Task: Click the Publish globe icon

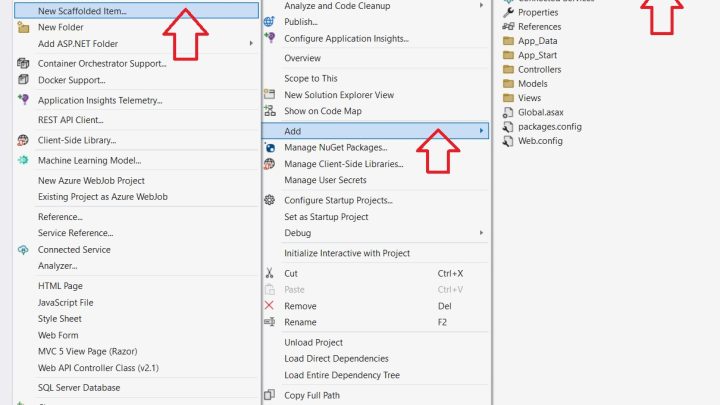Action: (x=269, y=22)
